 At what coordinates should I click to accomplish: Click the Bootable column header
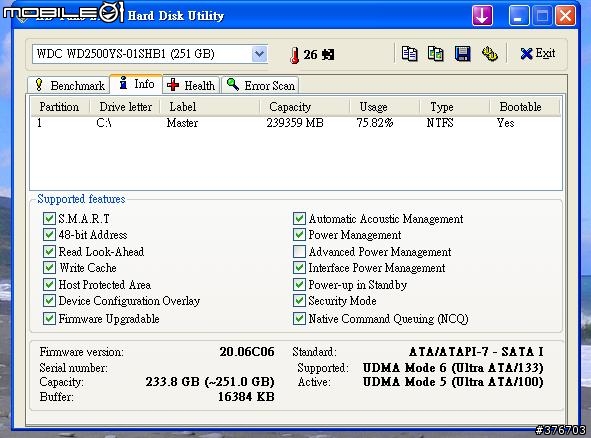tap(524, 107)
